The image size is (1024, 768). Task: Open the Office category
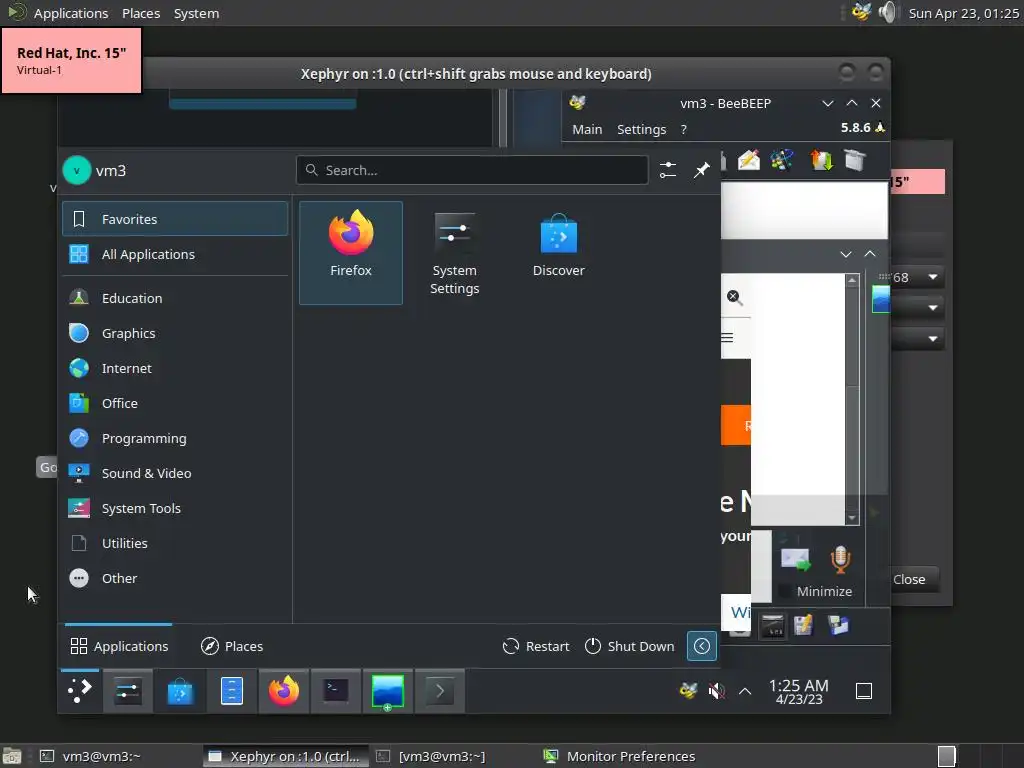(x=174, y=403)
